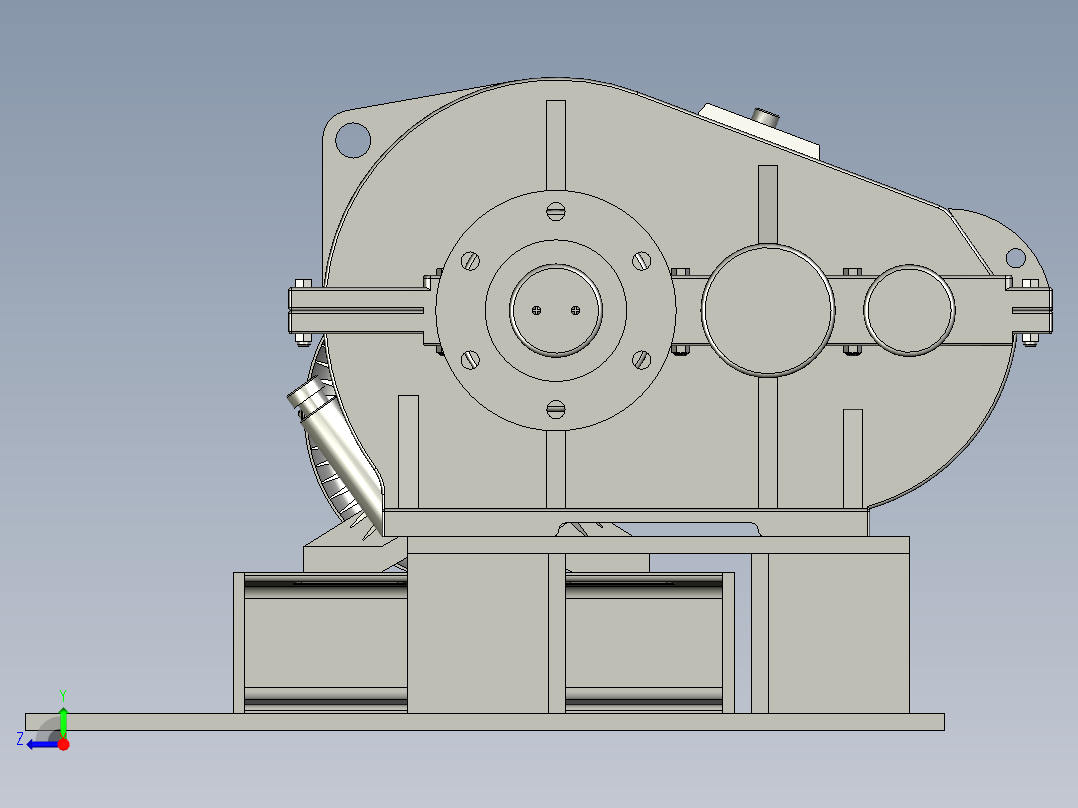This screenshot has width=1078, height=808.
Task: Click the lower hex bolt near left shaft
Action: tap(305, 336)
